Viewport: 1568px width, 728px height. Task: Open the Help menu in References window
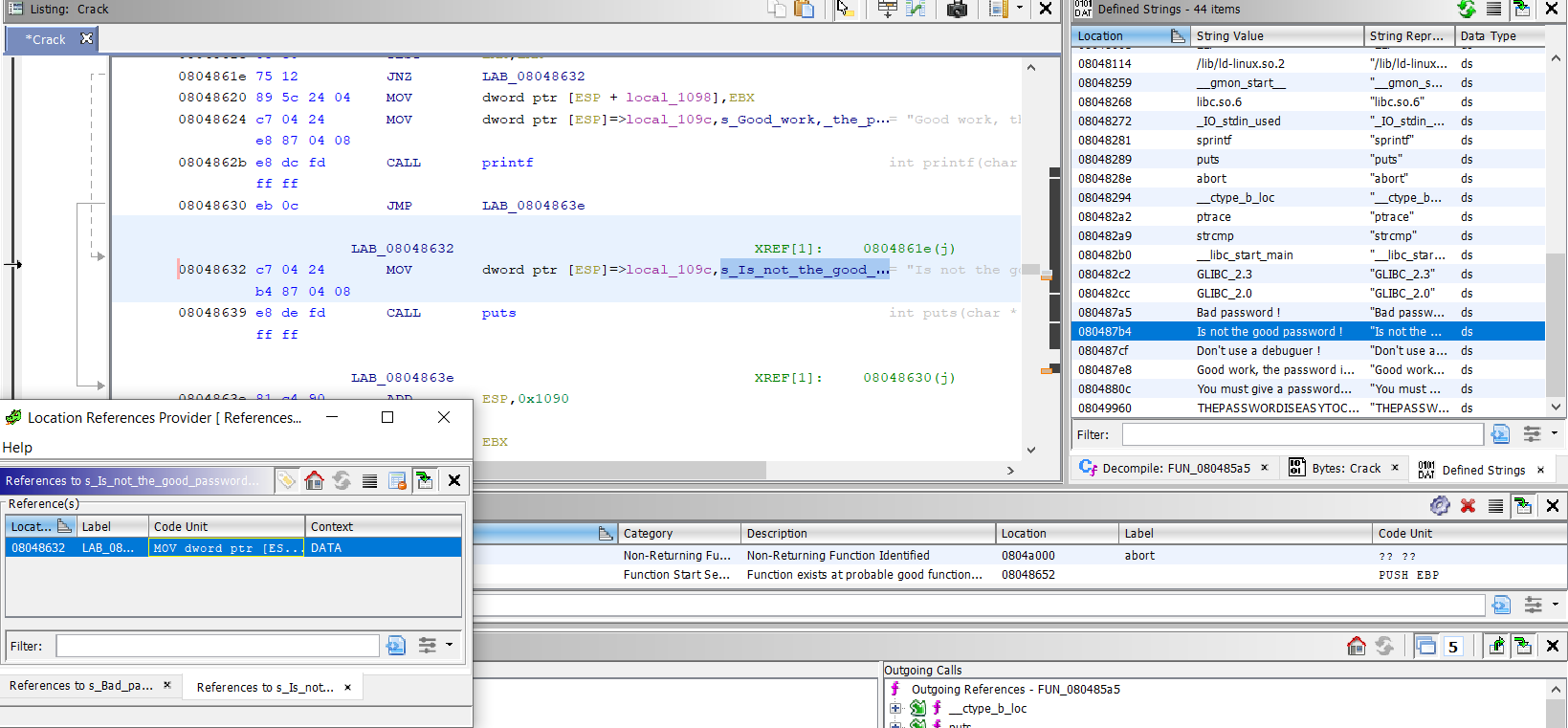click(x=17, y=448)
